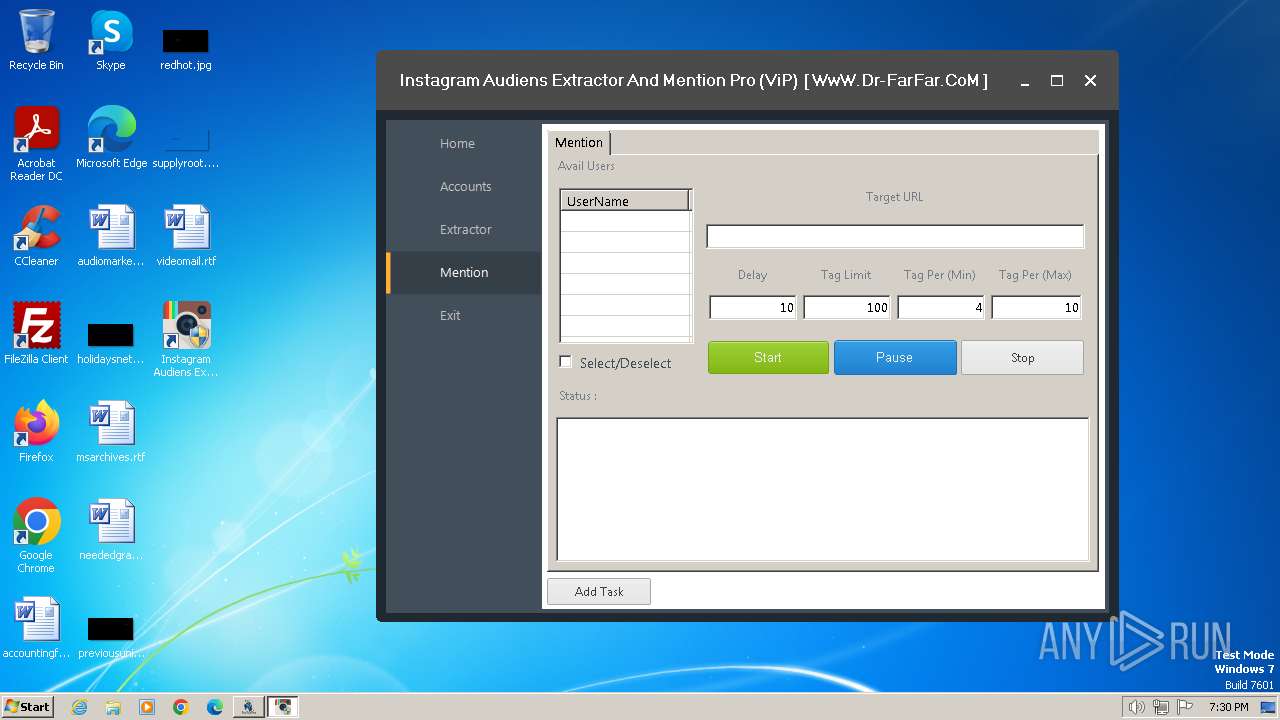Viewport: 1280px width, 720px height.
Task: Click the Add Task button
Action: pos(599,591)
